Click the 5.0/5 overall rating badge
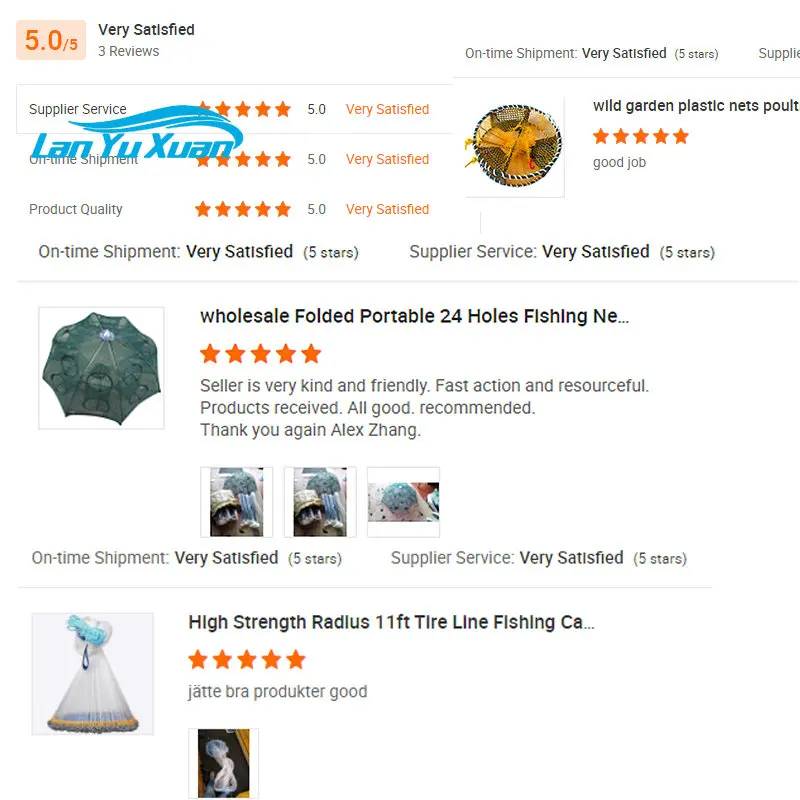This screenshot has width=800, height=800. coord(51,40)
